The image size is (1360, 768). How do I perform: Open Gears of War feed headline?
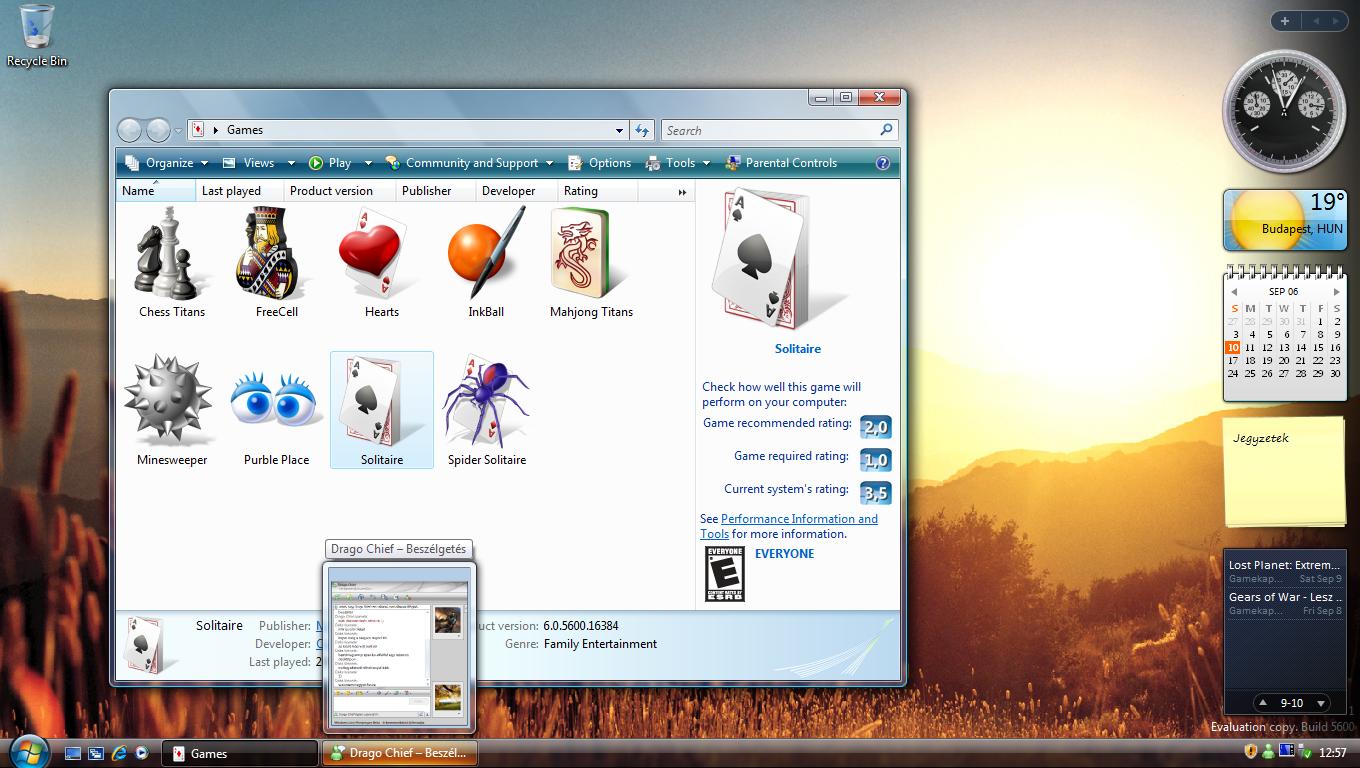point(1285,603)
